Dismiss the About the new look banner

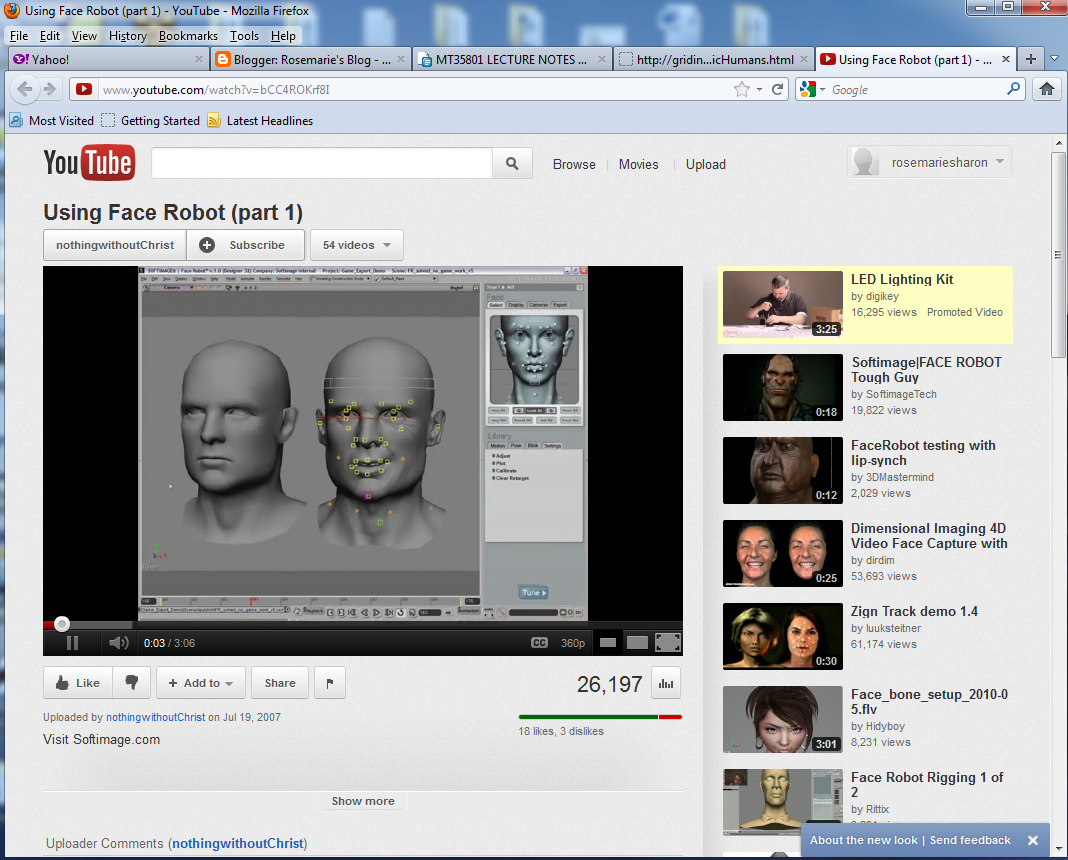[1033, 840]
